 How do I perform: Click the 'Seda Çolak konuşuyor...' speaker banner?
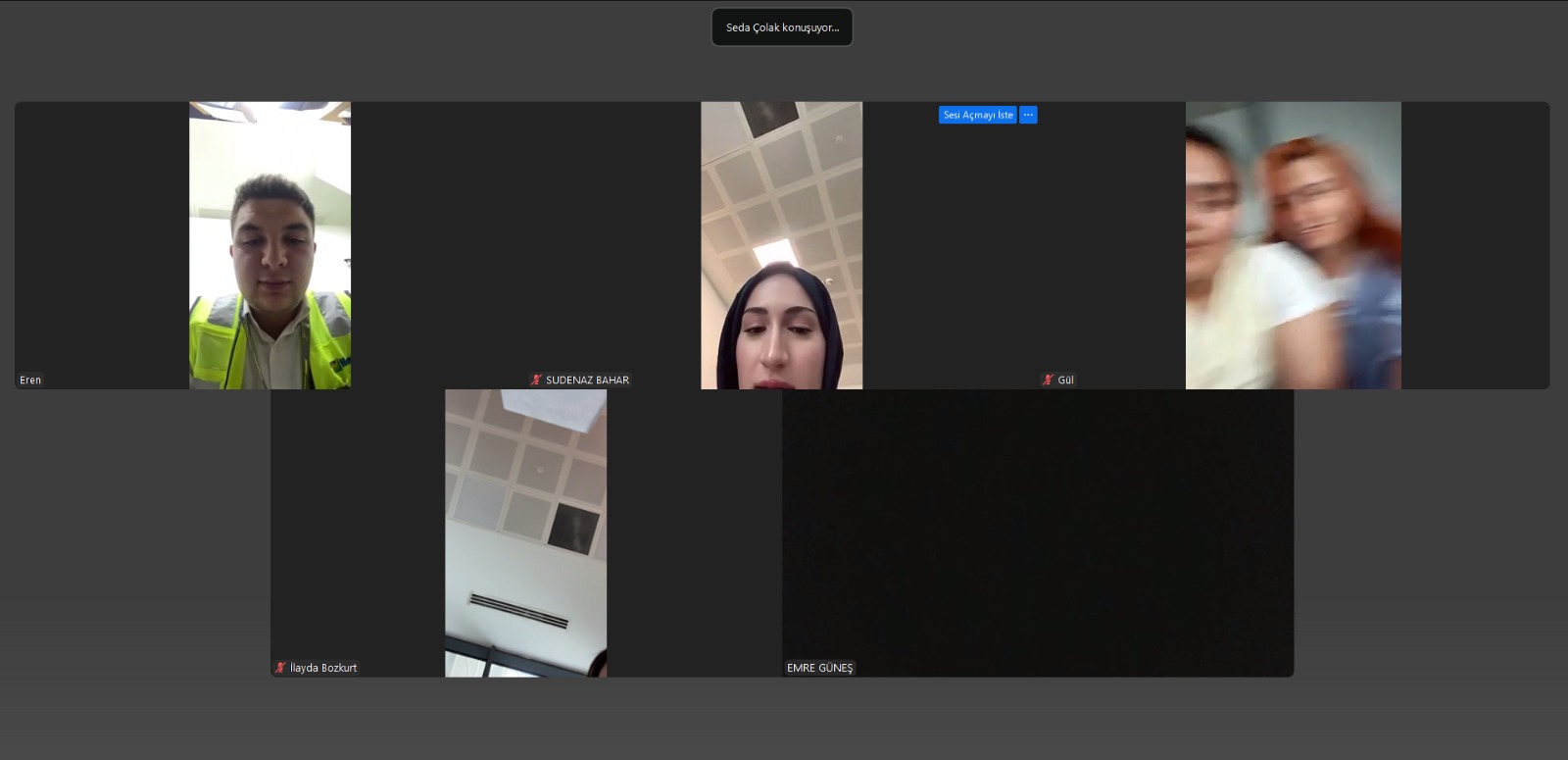[781, 27]
